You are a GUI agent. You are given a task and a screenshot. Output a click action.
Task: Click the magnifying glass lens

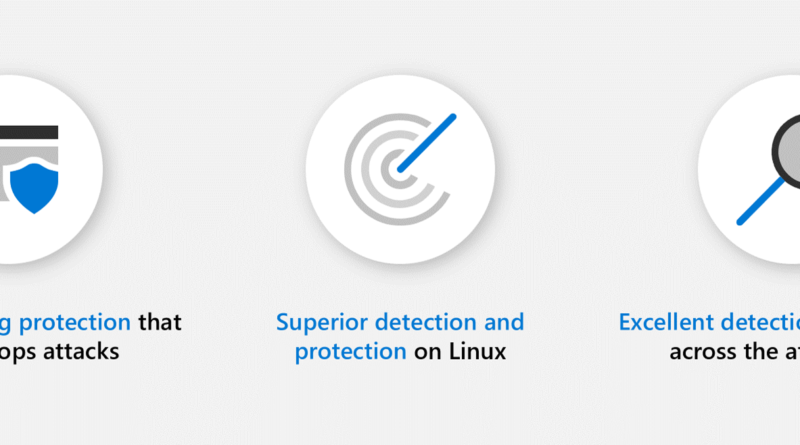pos(788,151)
